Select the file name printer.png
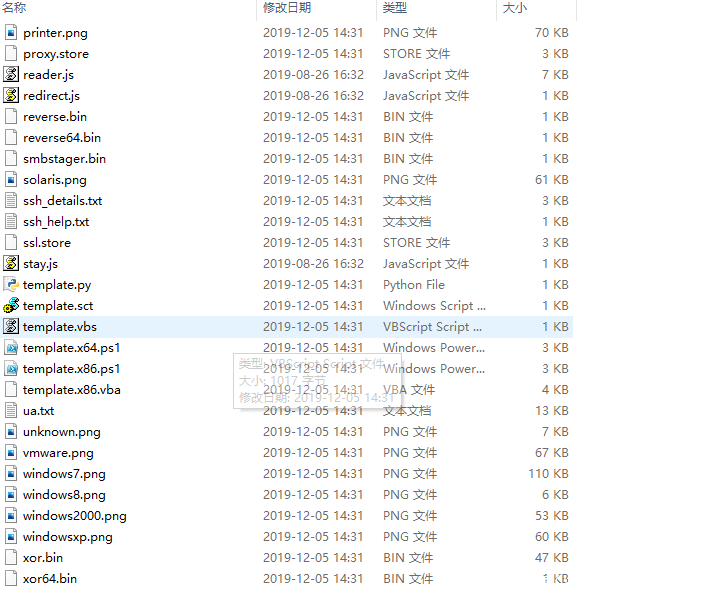This screenshot has width=725, height=600. coord(55,33)
